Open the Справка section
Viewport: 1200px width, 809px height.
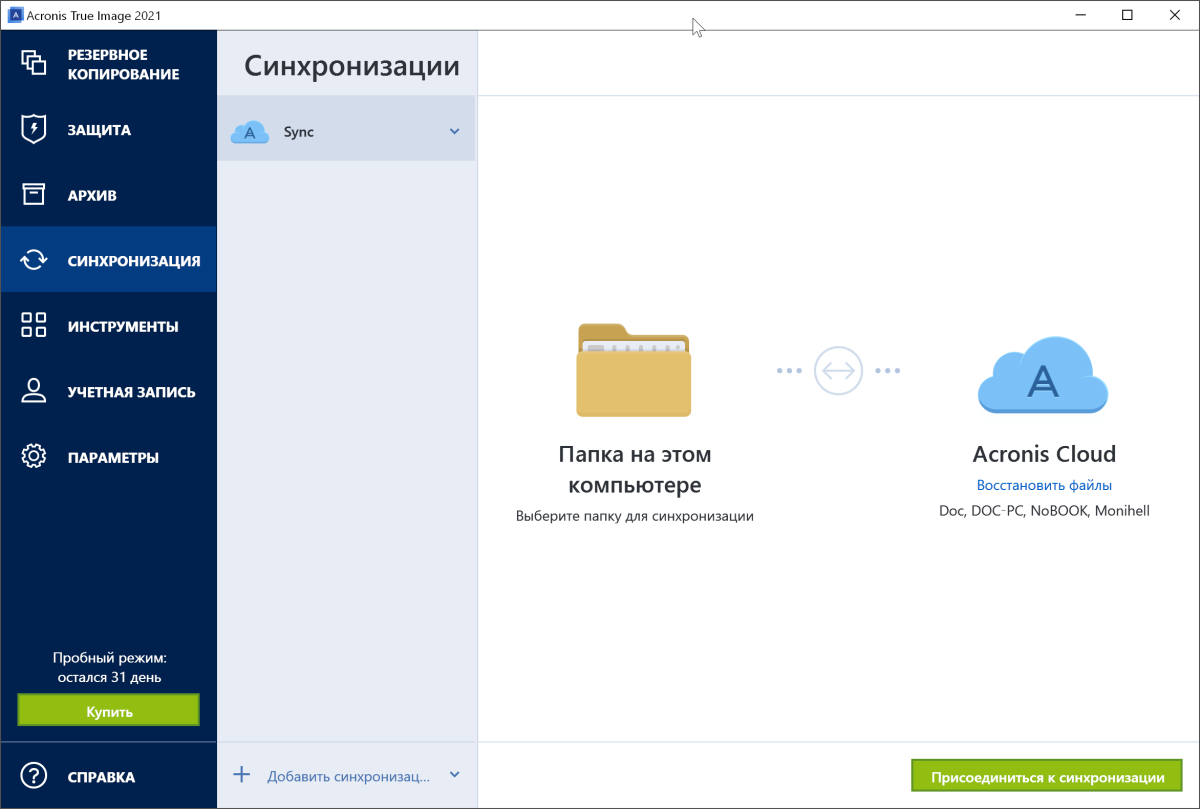[108, 776]
